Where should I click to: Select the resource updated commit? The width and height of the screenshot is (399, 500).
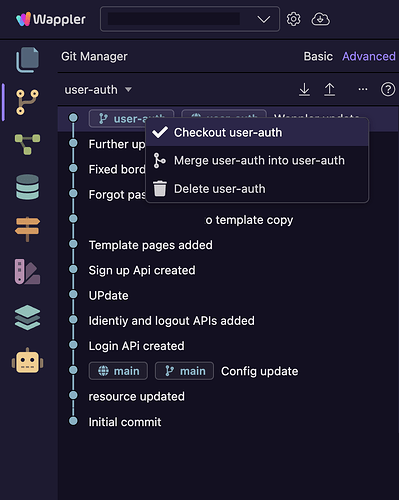(136, 396)
